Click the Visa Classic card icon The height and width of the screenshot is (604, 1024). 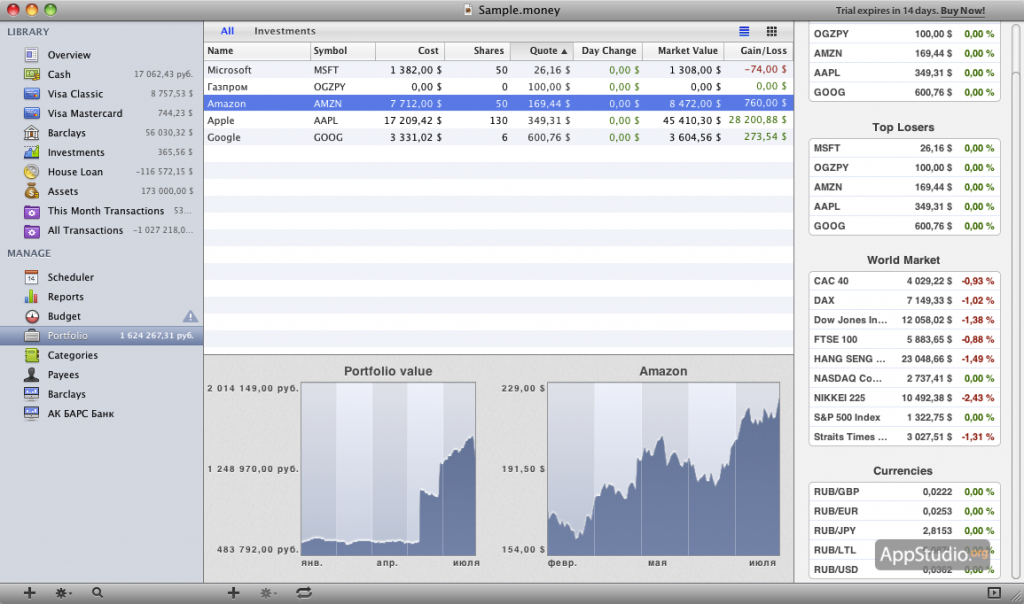[x=31, y=94]
